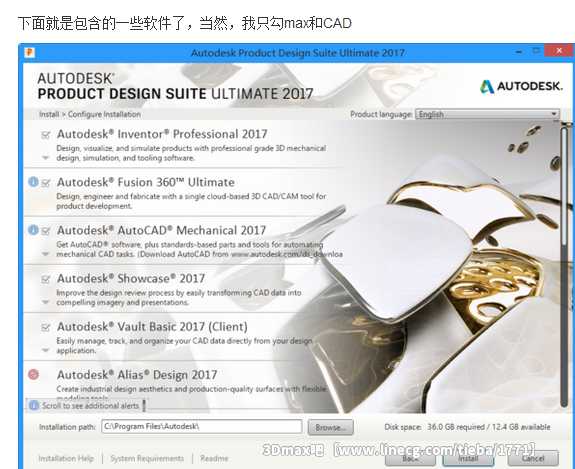
Task: Open the Readme link
Action: coord(214,458)
